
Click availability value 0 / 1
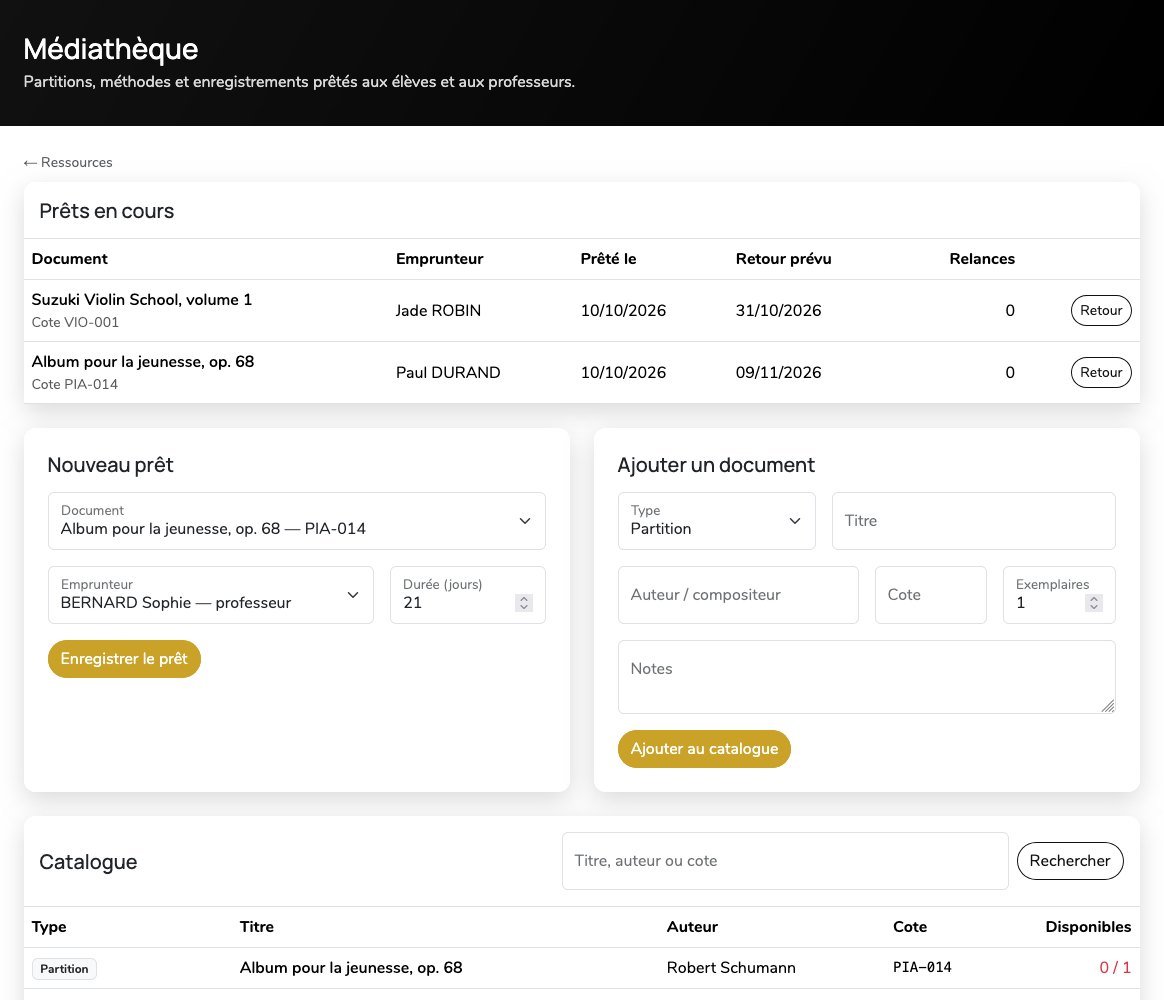(x=1115, y=968)
